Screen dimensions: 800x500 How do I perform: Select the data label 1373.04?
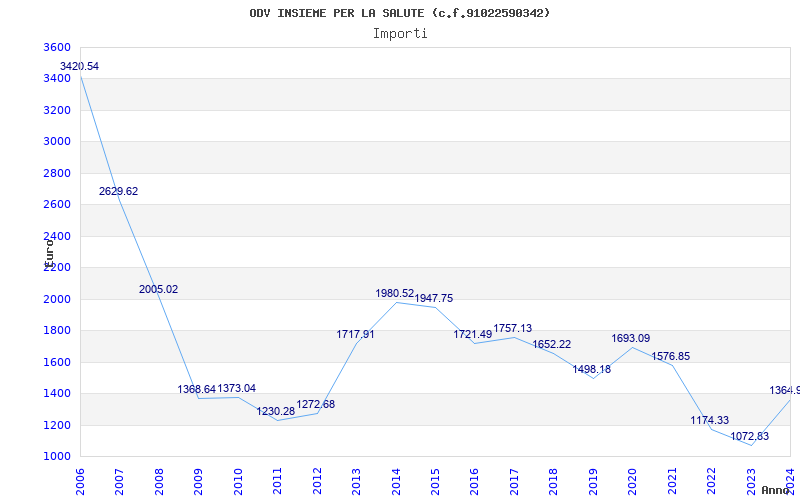coord(237,388)
